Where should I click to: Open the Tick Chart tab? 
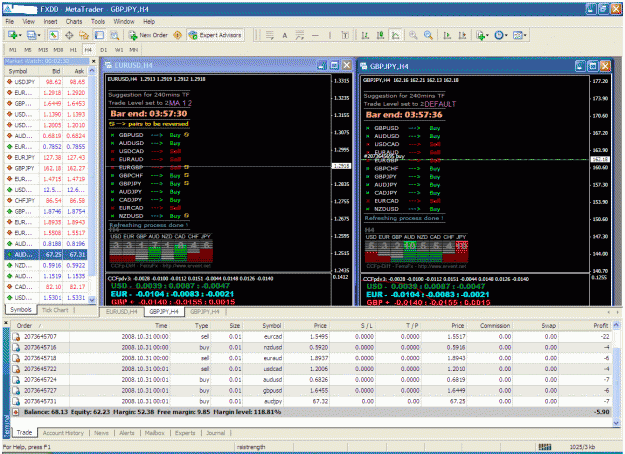[55, 310]
